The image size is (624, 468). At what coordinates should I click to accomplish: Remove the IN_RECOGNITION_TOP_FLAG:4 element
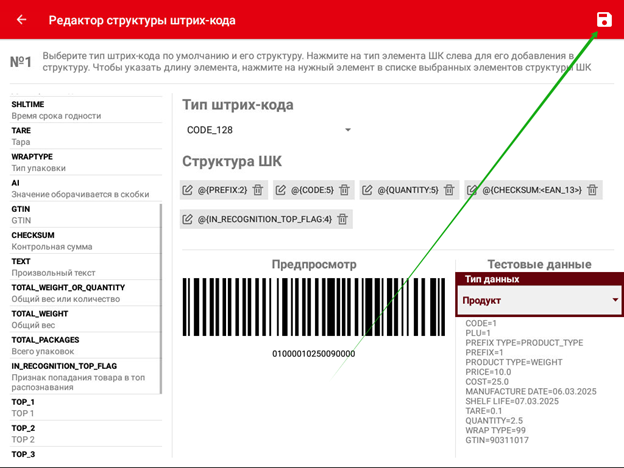pyautogui.click(x=342, y=219)
